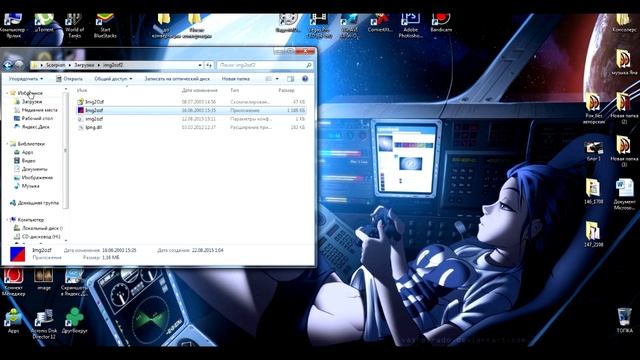The image size is (640, 360).
Task: Select the 146_1708 desktop folder
Action: [593, 192]
